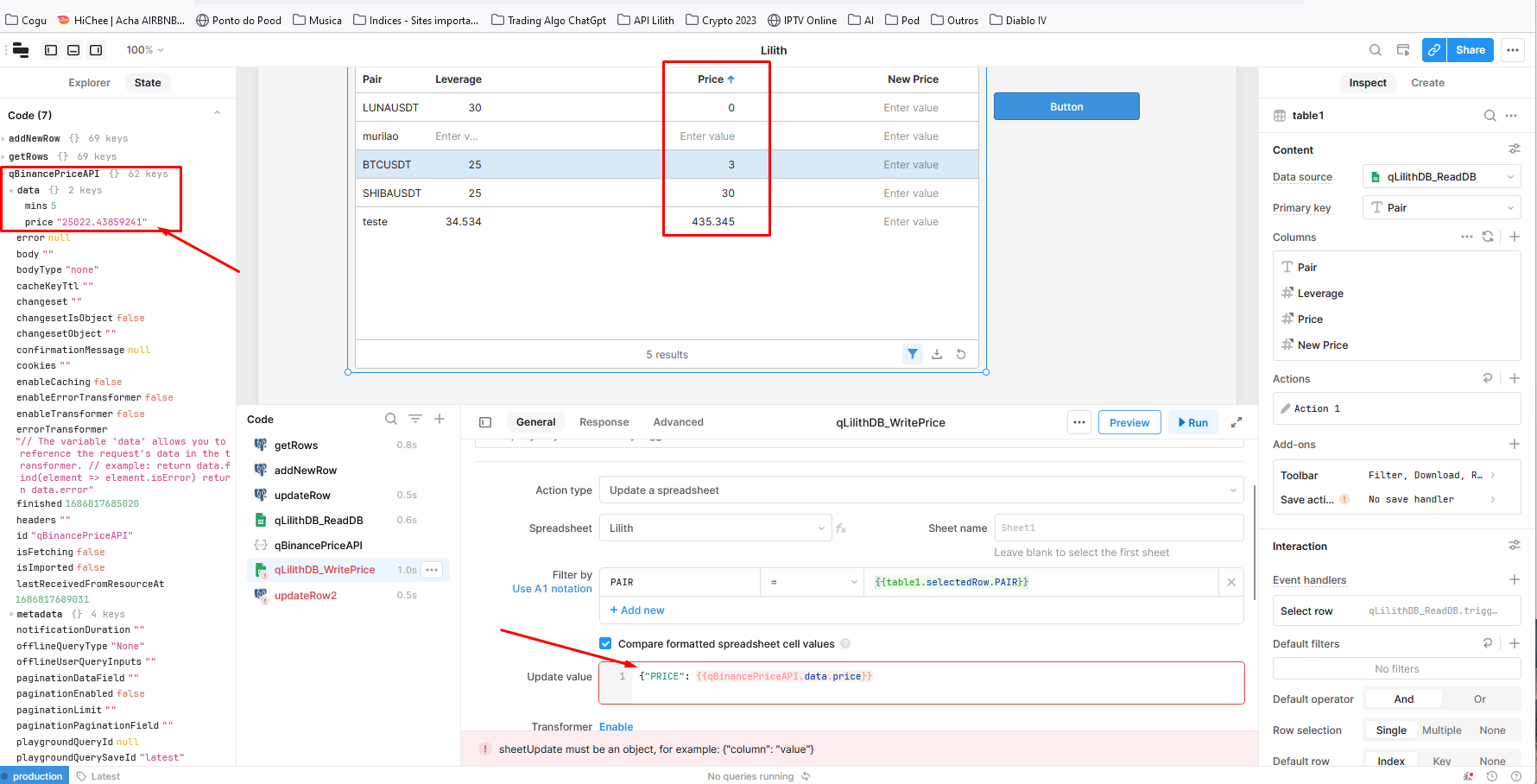Toggle the right panel layout icon
This screenshot has height=784, width=1537.
96,50
